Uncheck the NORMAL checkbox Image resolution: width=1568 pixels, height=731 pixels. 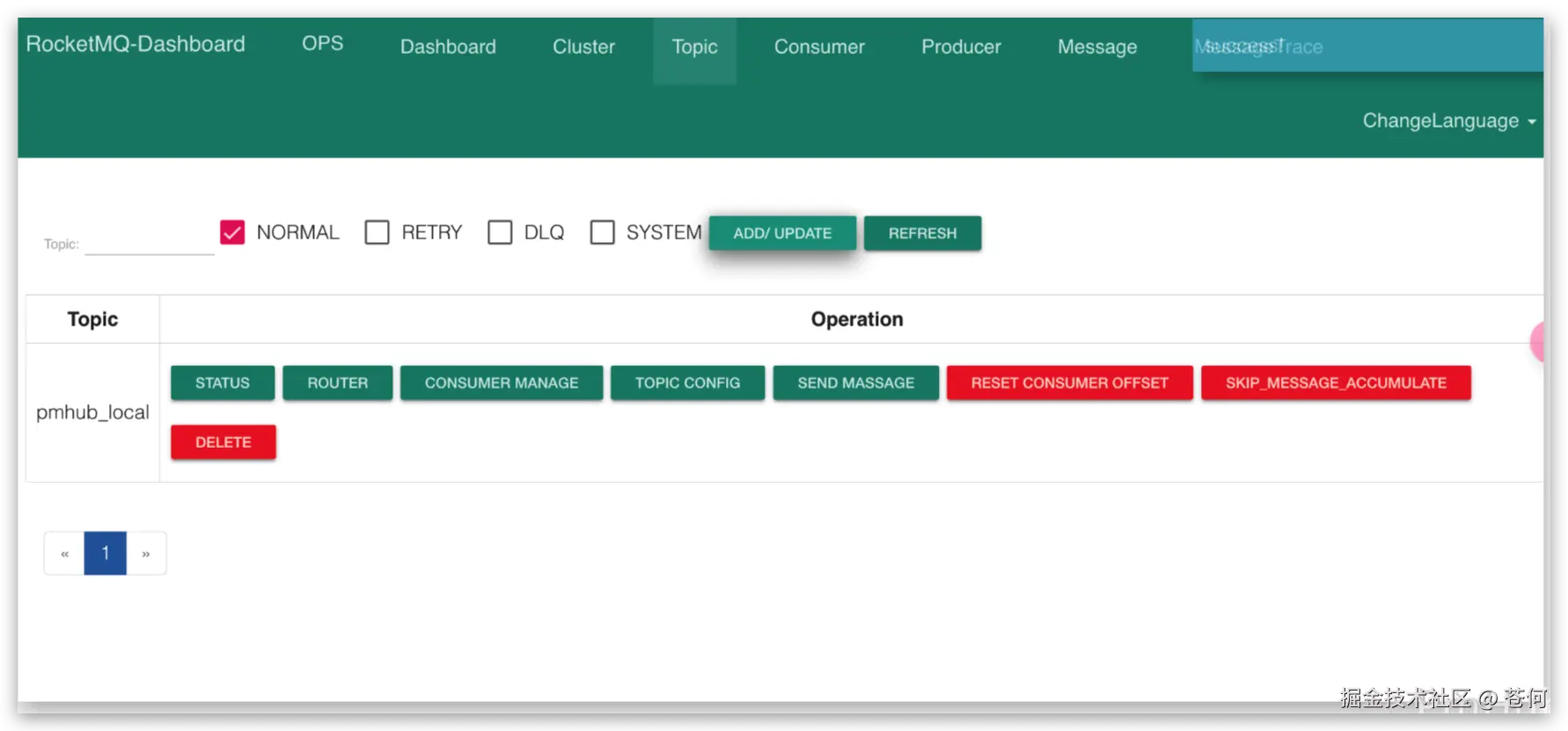[232, 232]
